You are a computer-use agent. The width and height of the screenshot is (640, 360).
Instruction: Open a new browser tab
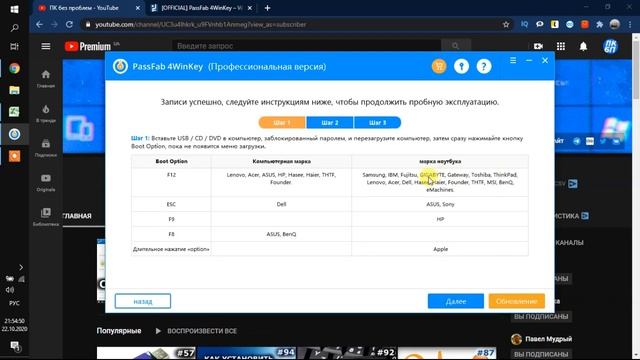267,8
